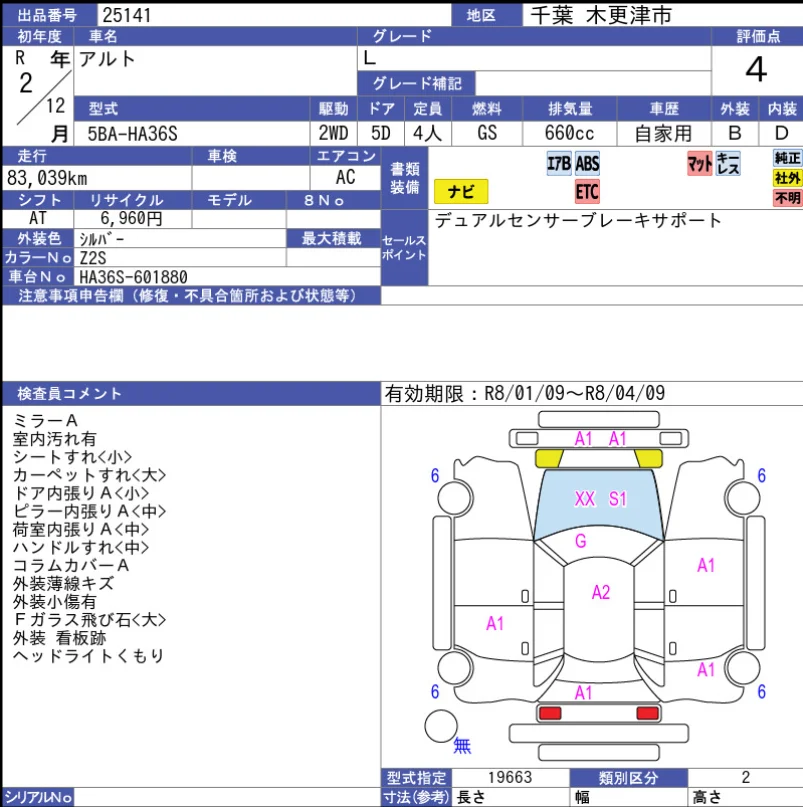Click the comment シートすれ<小>
This screenshot has width=803, height=807.
pyautogui.click(x=73, y=457)
